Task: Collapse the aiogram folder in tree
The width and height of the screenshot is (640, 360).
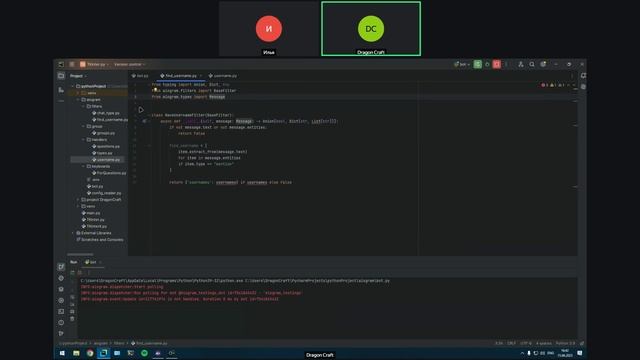Action: click(x=79, y=100)
